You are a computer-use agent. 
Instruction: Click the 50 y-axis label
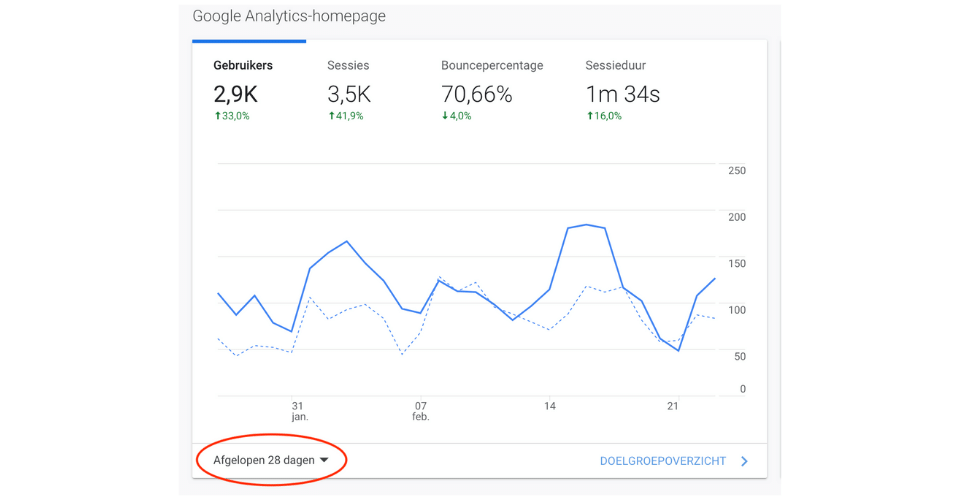[740, 356]
